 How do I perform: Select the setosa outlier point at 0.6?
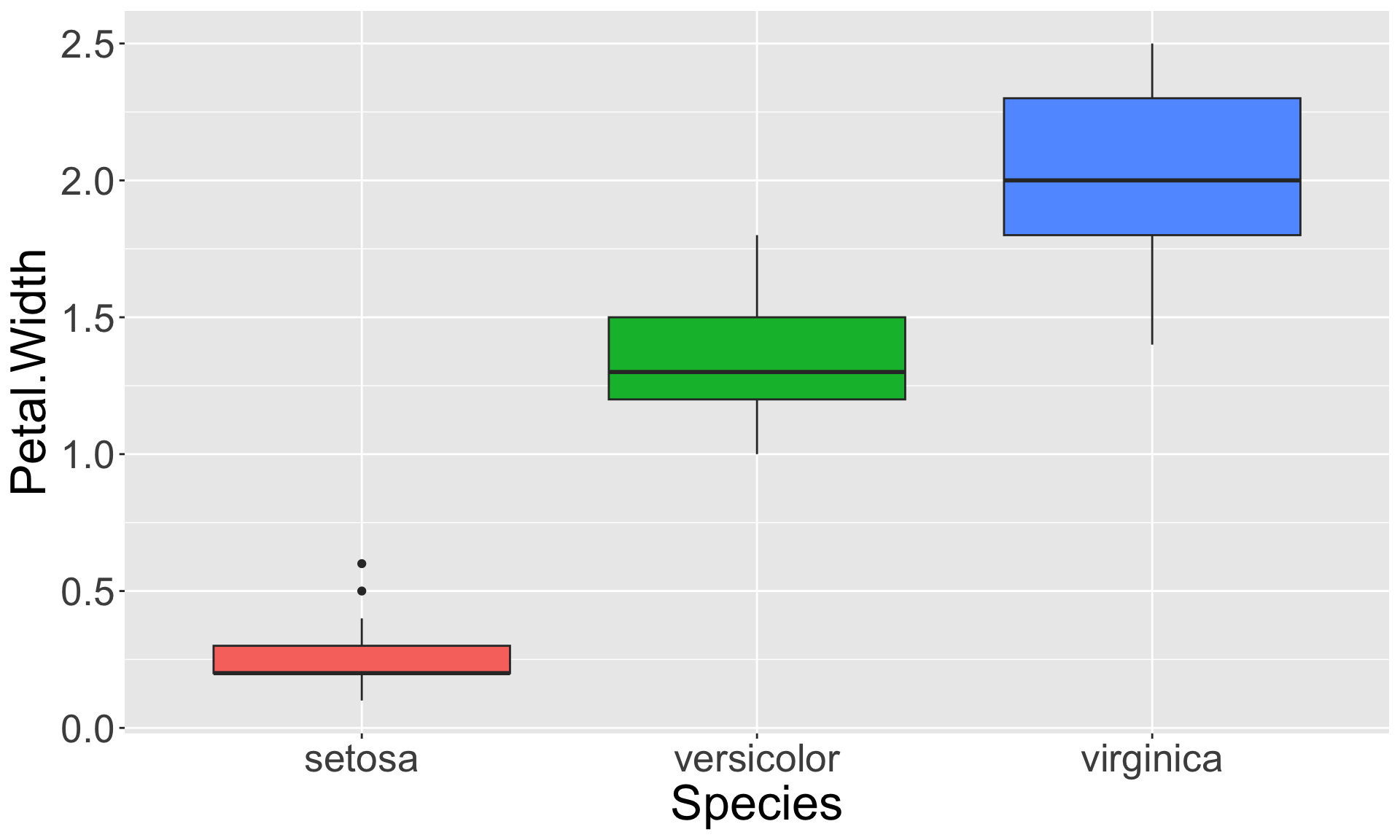(362, 564)
